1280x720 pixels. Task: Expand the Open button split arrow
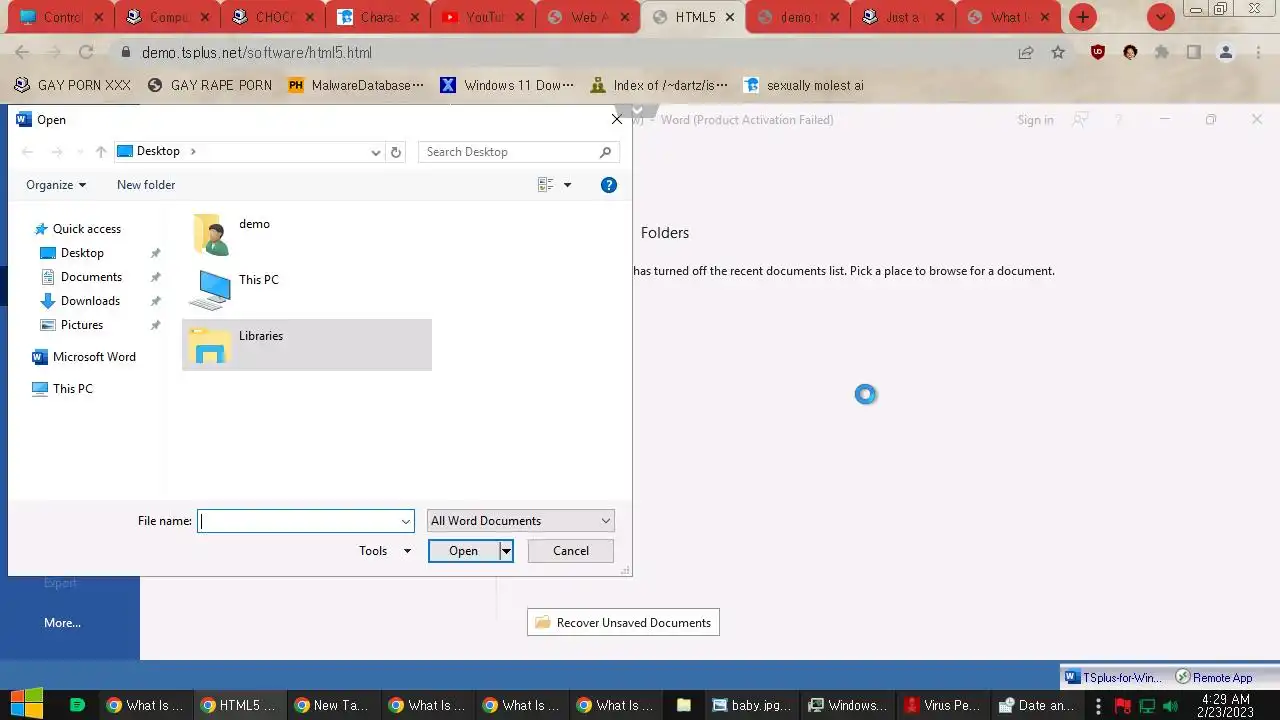pos(506,551)
